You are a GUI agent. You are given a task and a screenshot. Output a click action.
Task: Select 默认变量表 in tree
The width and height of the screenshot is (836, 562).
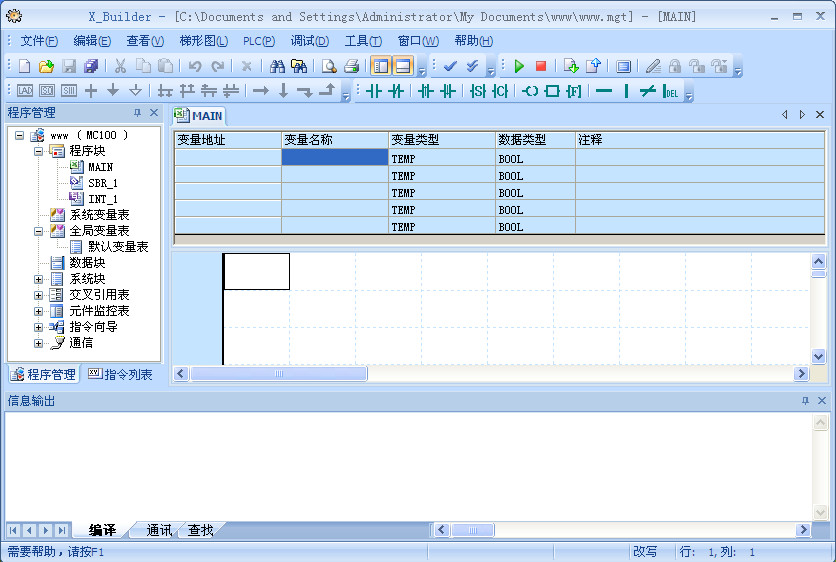pos(118,247)
